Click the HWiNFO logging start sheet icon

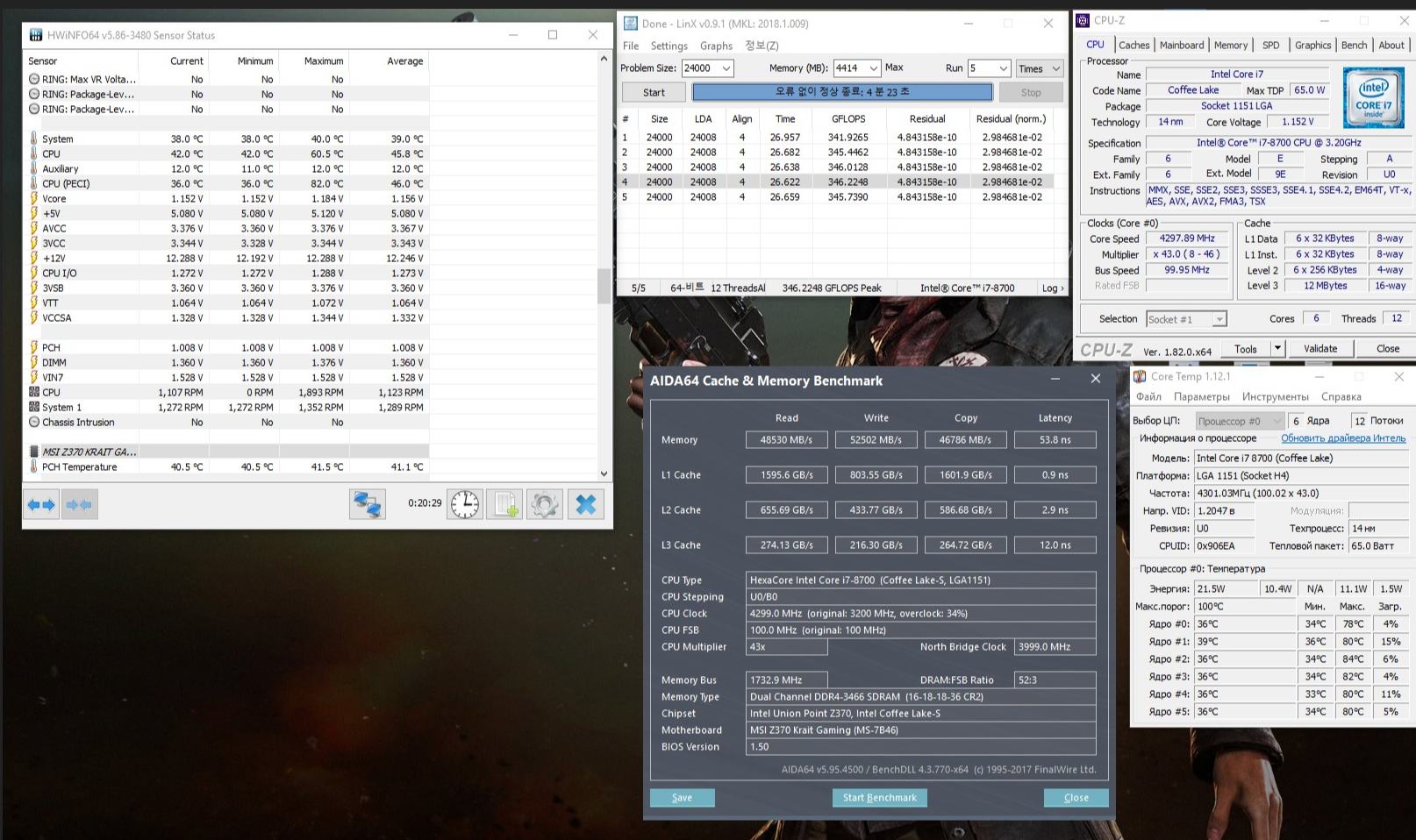coord(504,504)
